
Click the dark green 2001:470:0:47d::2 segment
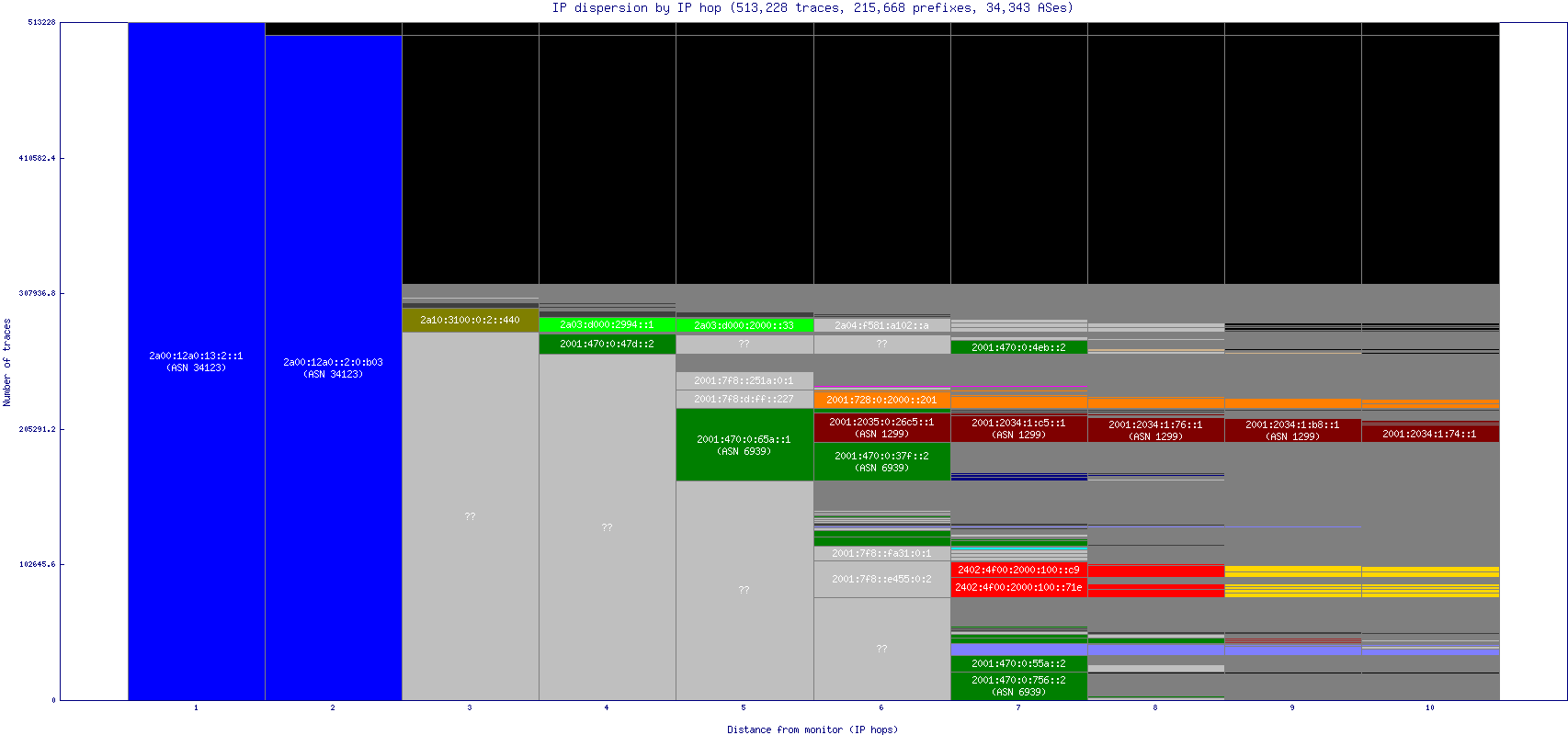(607, 344)
